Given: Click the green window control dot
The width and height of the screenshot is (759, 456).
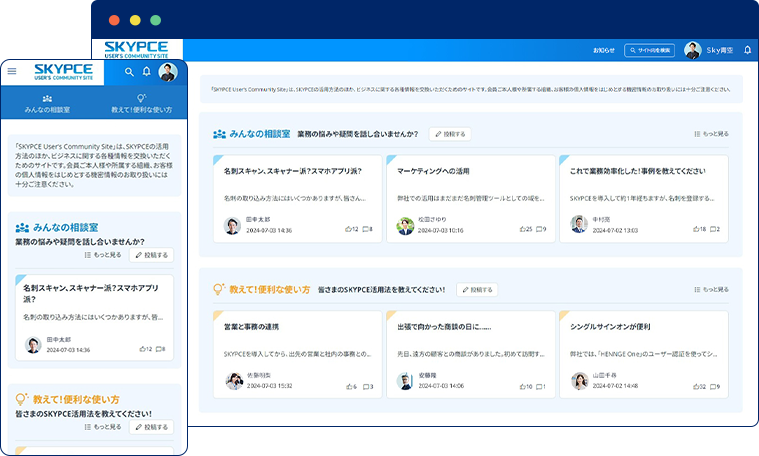Looking at the screenshot, I should pos(155,20).
